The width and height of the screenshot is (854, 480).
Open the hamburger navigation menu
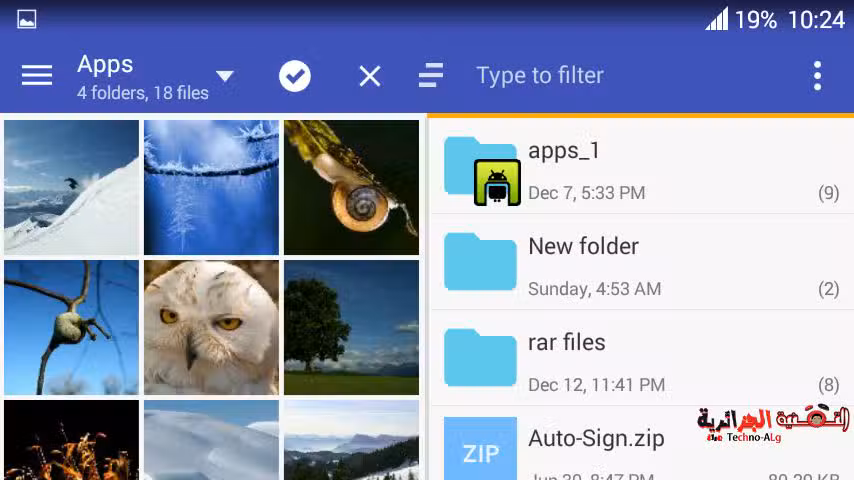37,76
